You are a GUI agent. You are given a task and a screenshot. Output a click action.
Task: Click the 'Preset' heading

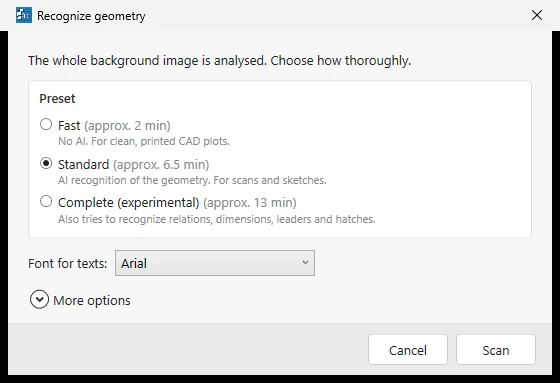coord(57,99)
